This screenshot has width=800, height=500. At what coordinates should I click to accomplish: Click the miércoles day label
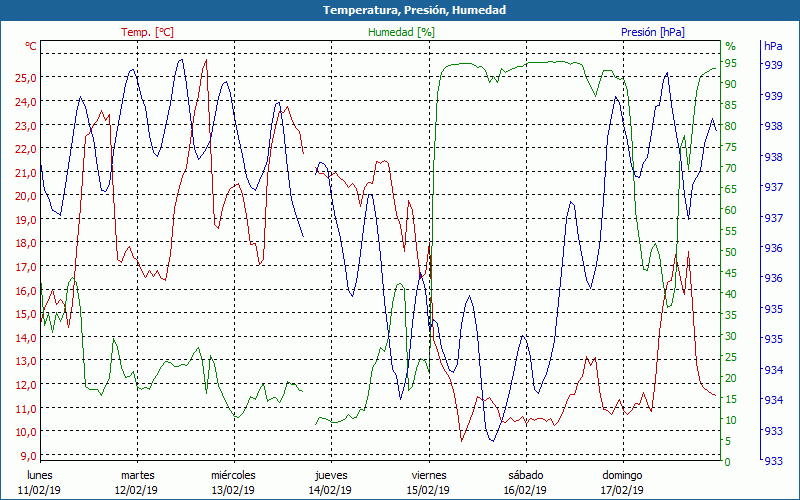pyautogui.click(x=233, y=475)
